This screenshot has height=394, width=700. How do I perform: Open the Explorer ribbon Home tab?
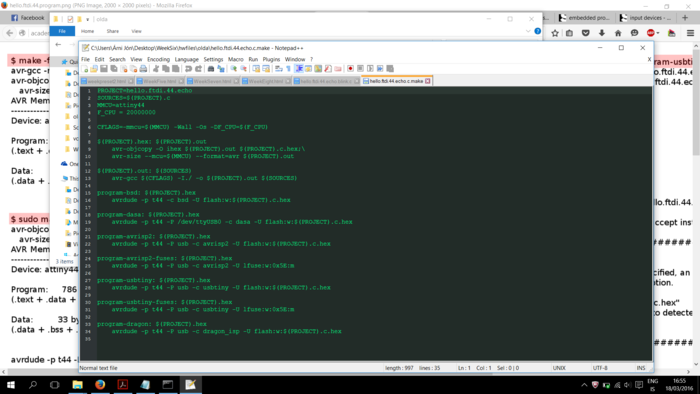pyautogui.click(x=88, y=31)
